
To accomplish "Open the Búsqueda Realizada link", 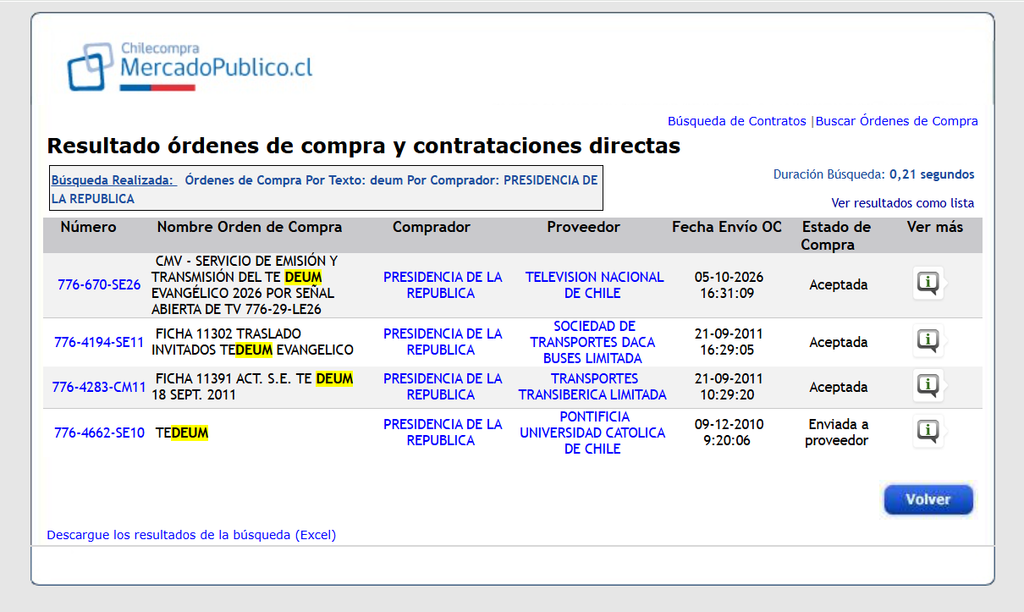I will [113, 180].
